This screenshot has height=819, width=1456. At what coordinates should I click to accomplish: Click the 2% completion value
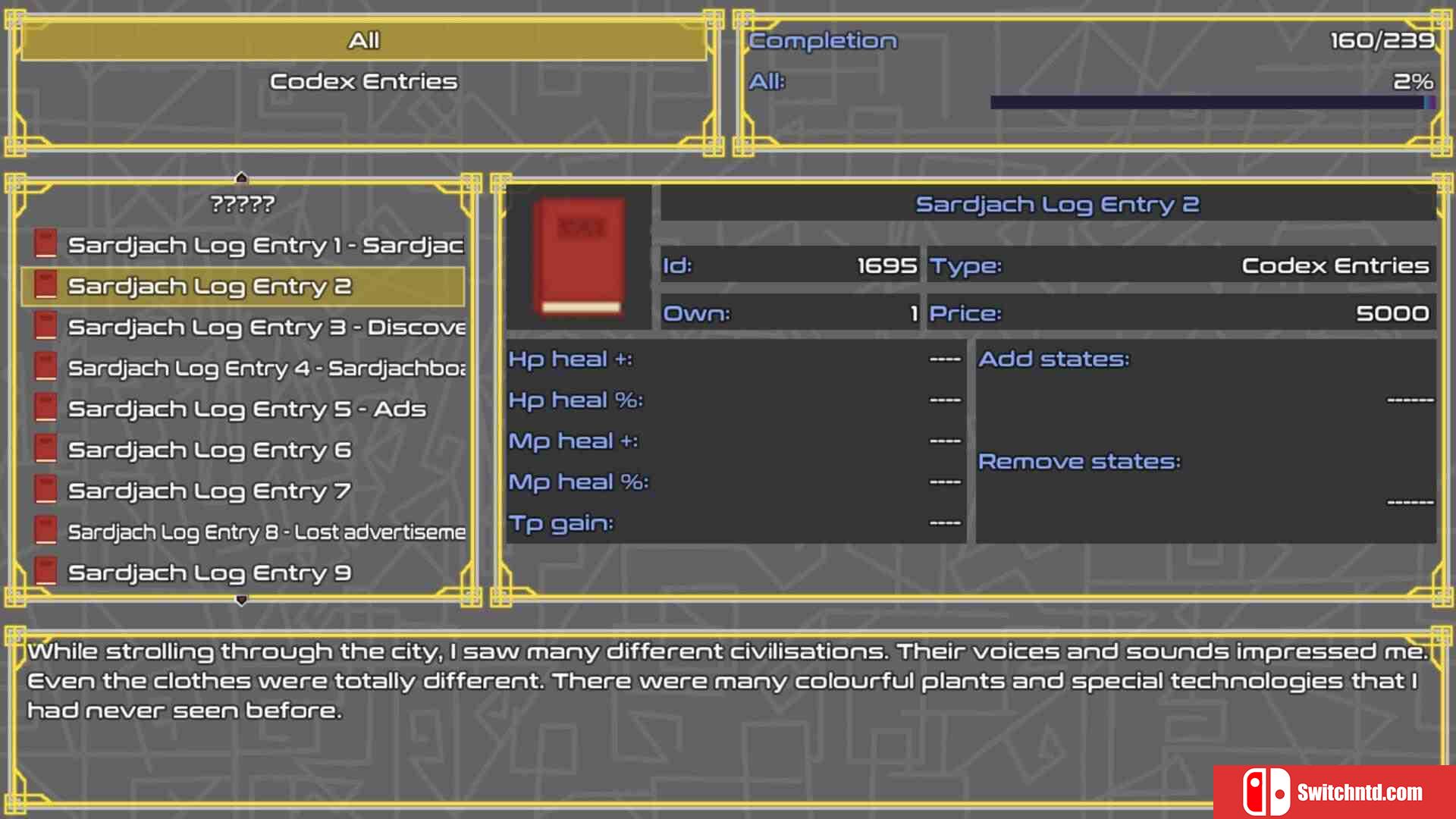pos(1414,81)
